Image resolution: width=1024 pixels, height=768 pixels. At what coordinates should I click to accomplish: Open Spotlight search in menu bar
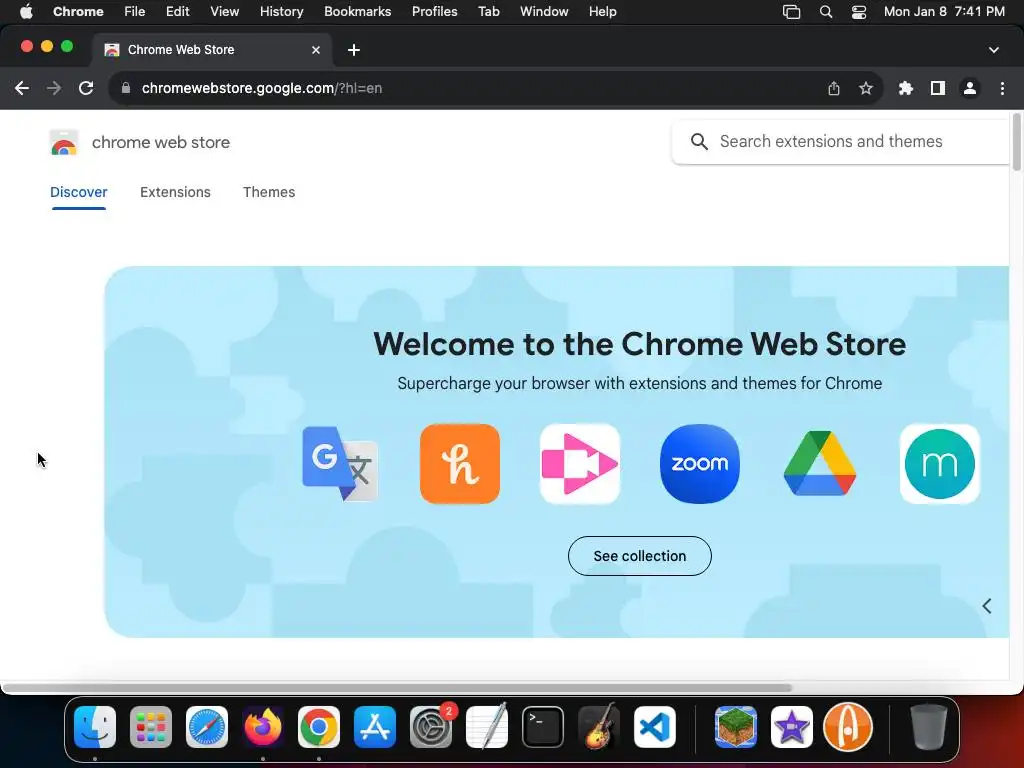coord(825,12)
